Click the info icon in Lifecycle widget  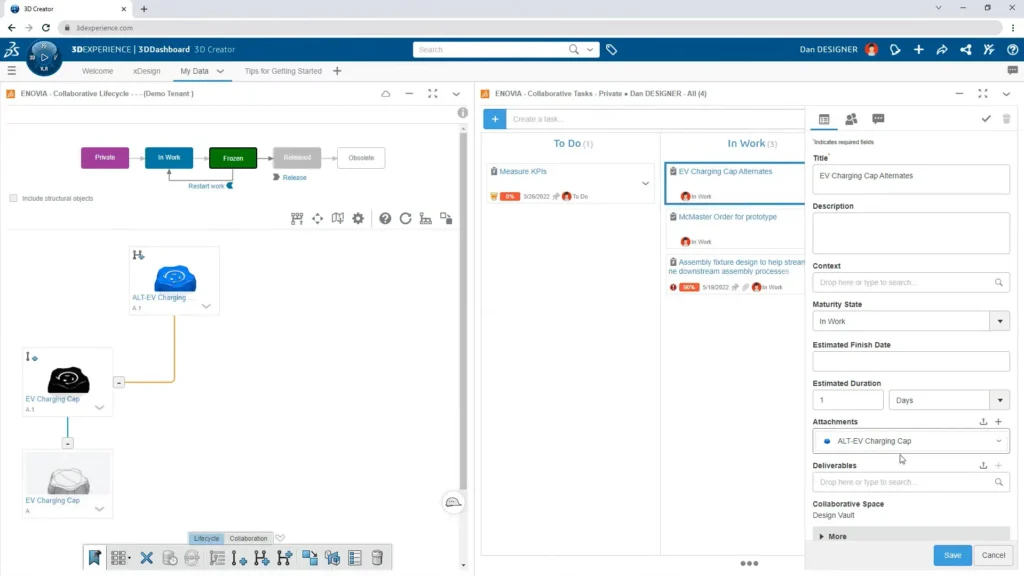click(462, 112)
